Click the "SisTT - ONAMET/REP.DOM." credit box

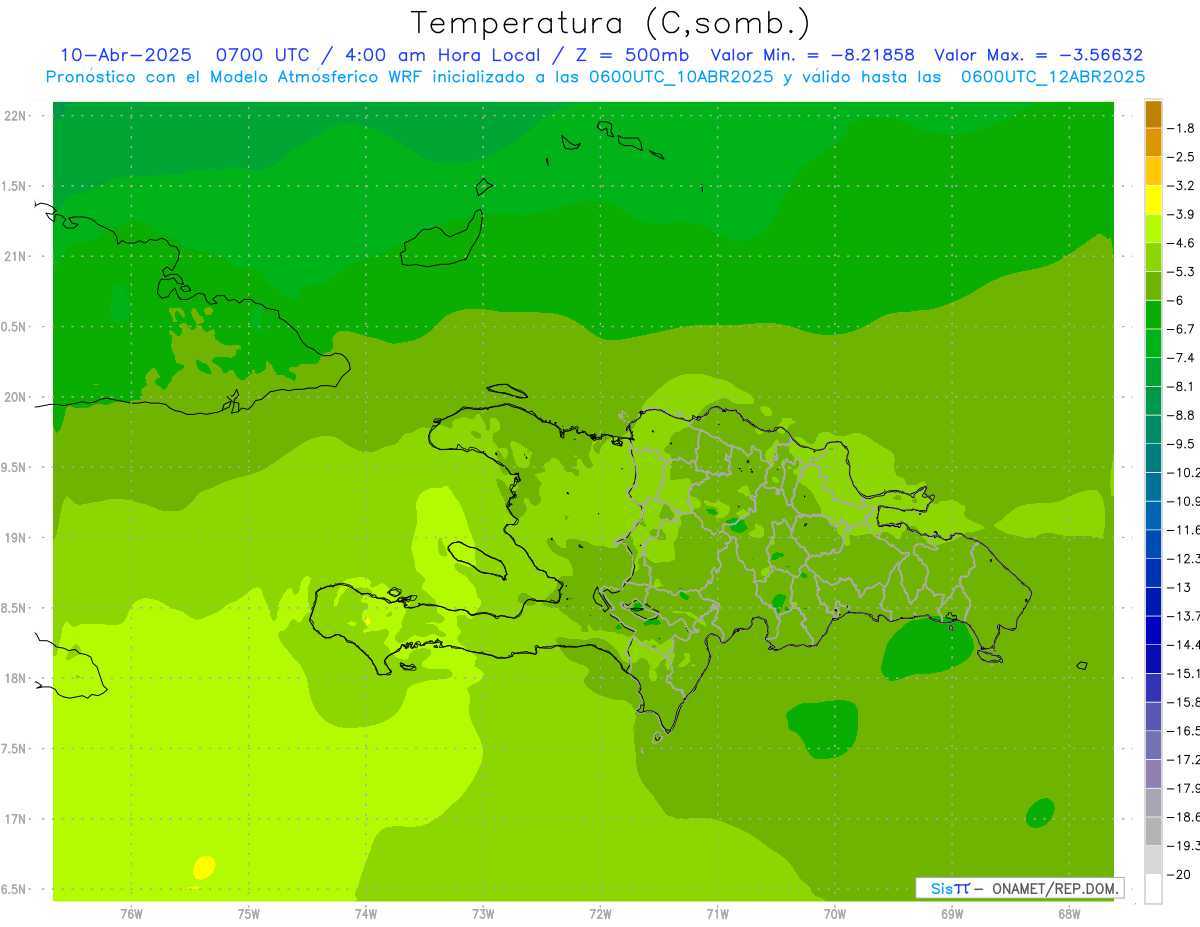click(x=1019, y=888)
